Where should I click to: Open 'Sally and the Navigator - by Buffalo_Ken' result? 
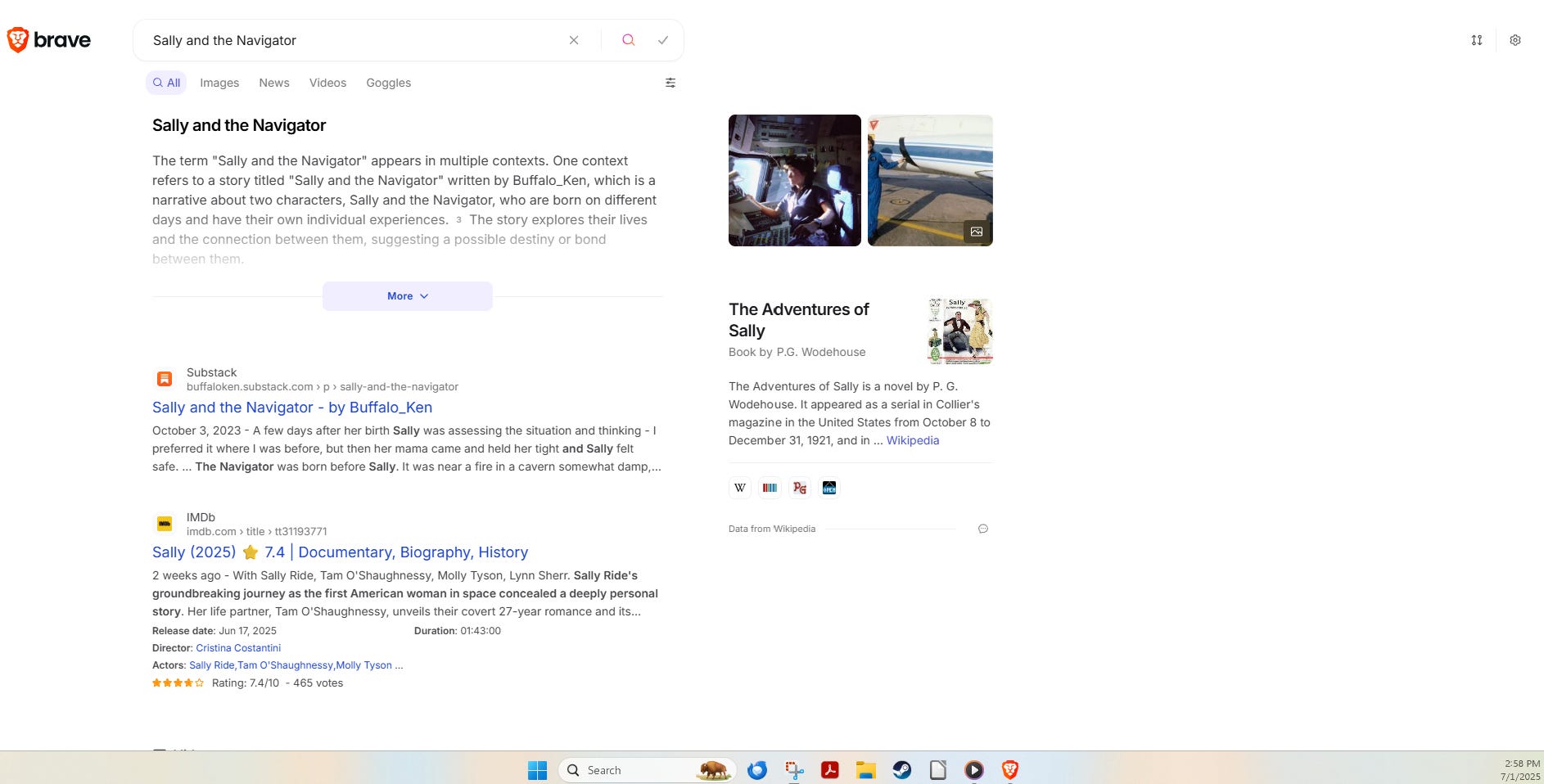coord(292,408)
